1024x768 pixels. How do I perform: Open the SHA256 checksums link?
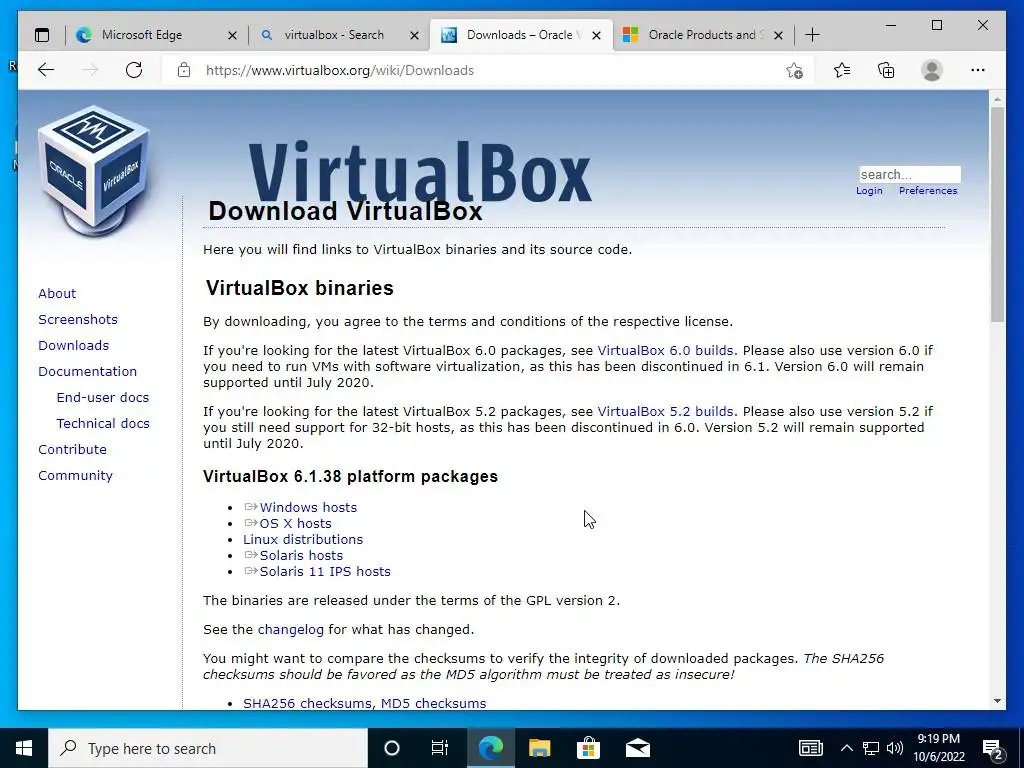coord(308,703)
